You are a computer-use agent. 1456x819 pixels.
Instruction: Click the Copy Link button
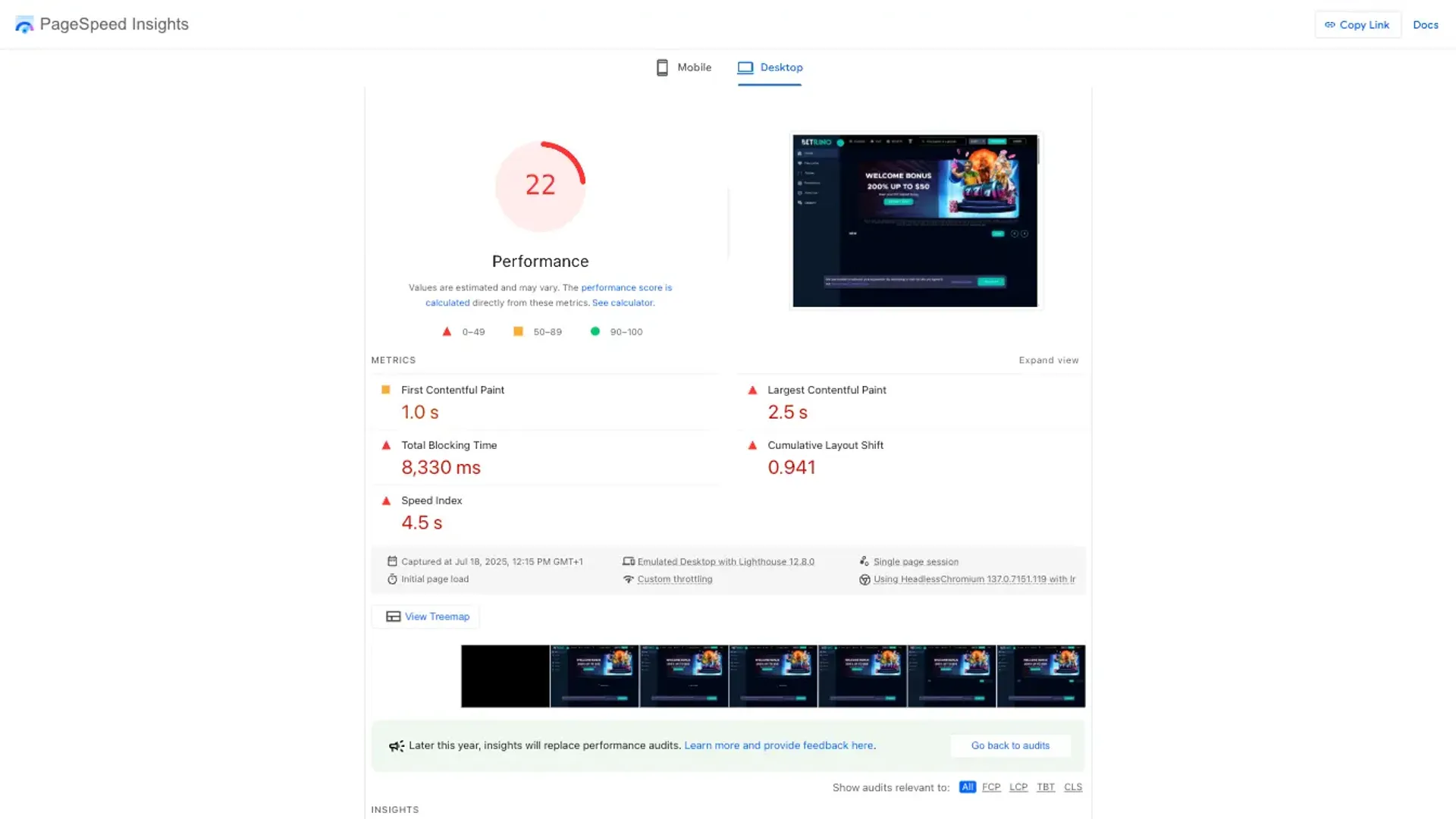click(1357, 25)
